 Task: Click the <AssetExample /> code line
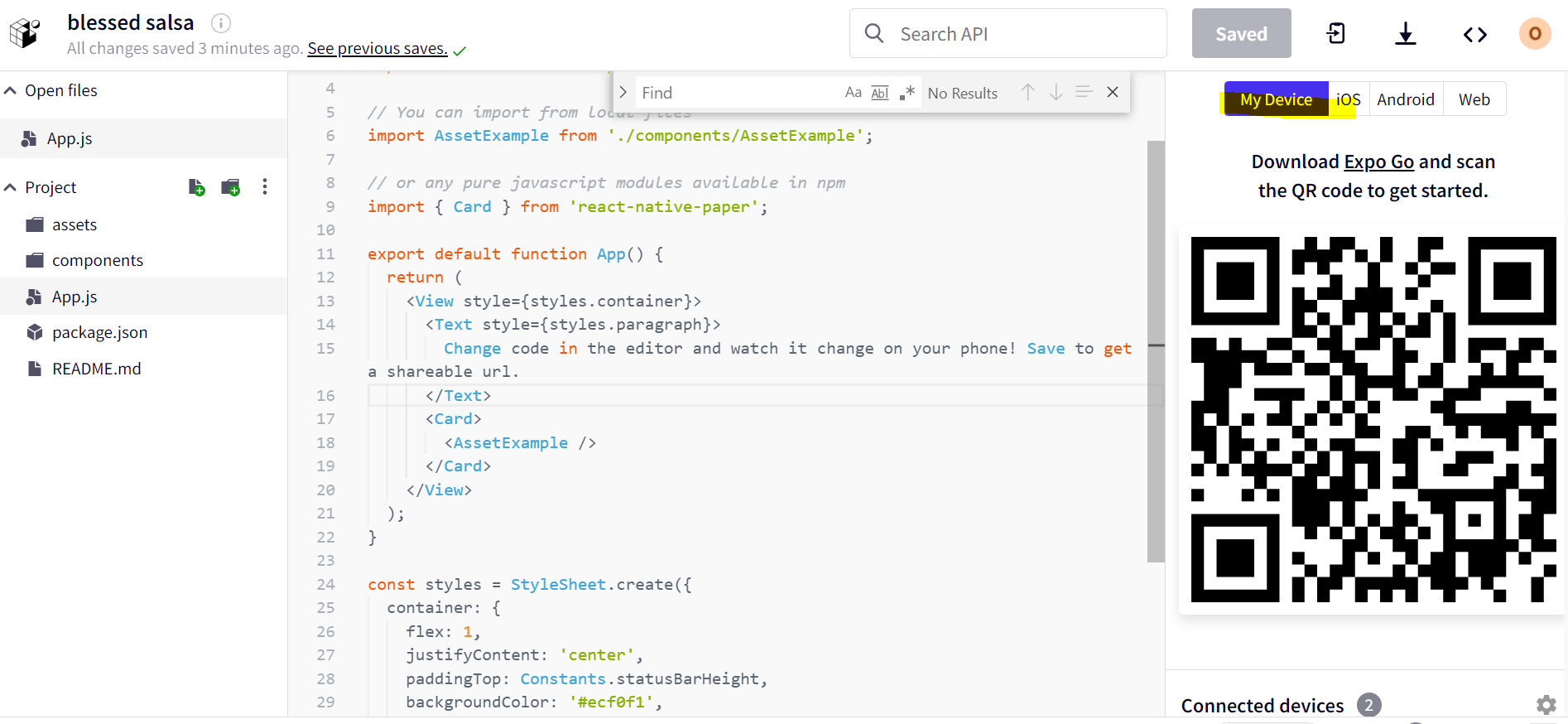coord(520,443)
